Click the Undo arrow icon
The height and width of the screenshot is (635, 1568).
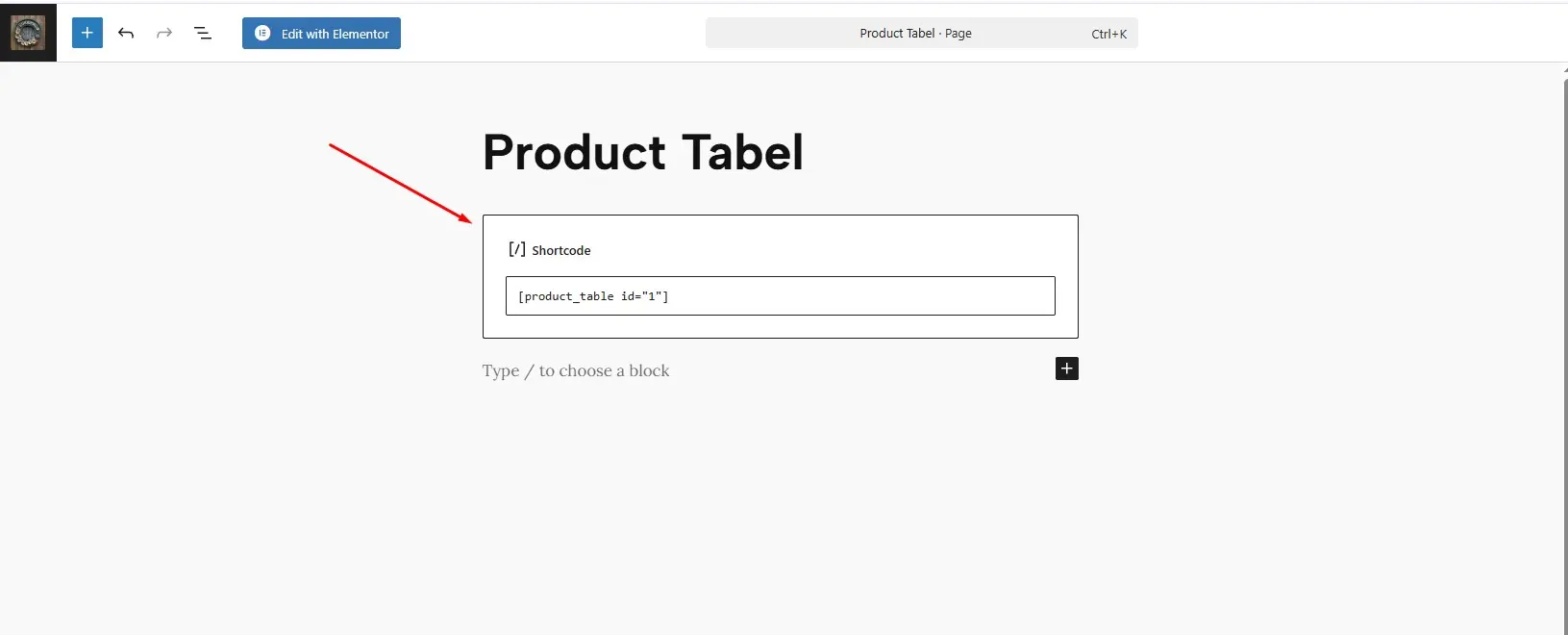(126, 33)
